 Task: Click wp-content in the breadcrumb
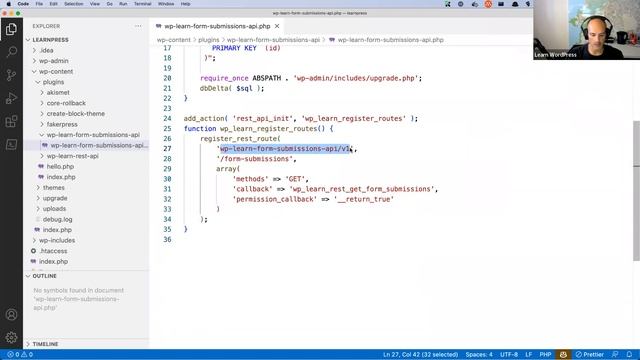click(x=173, y=40)
